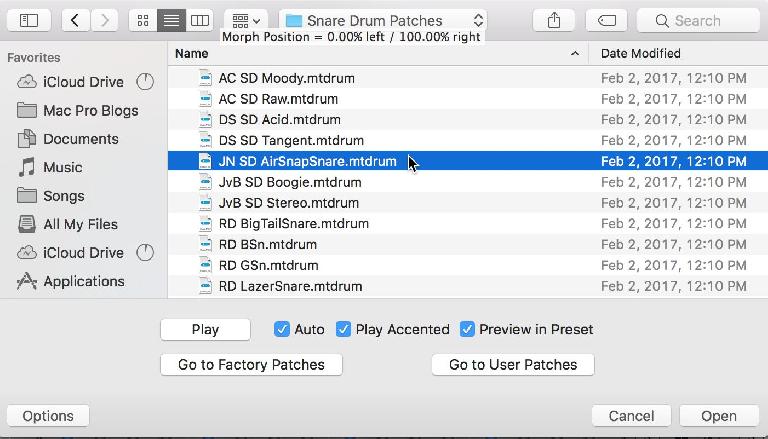Disable Preview in Preset checkbox

point(467,329)
